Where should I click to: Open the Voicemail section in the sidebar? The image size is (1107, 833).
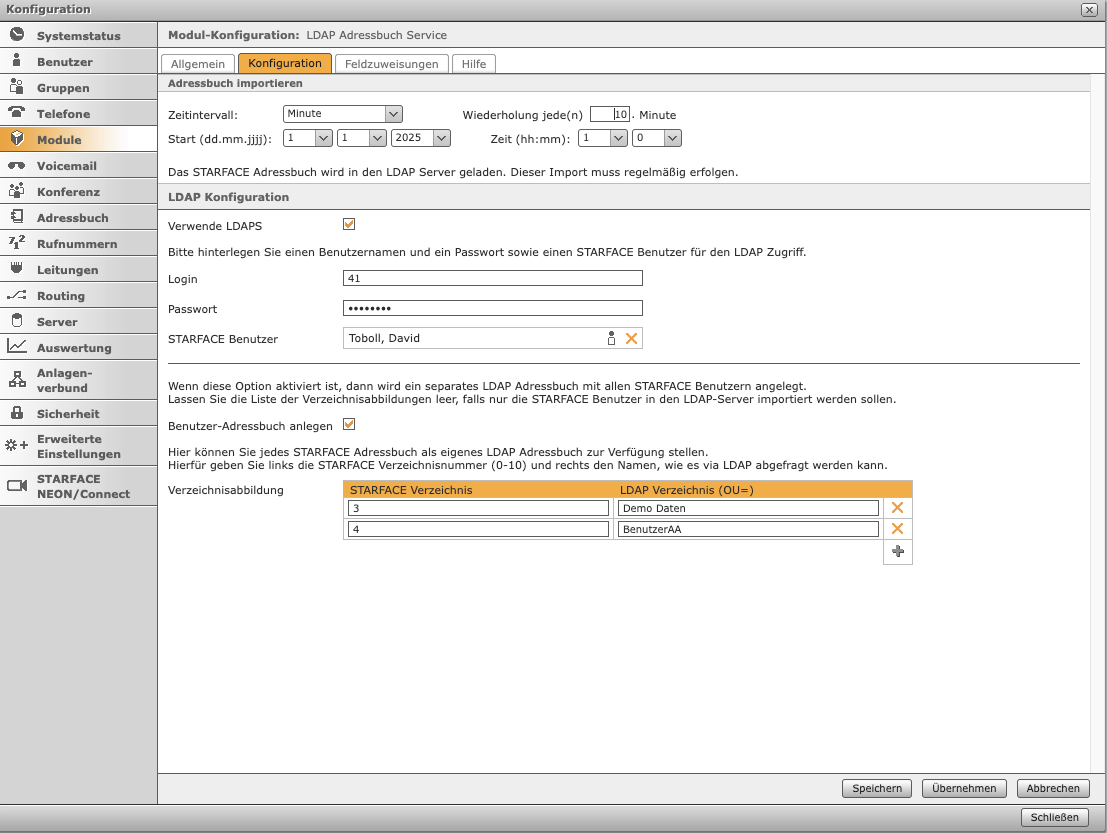point(67,166)
